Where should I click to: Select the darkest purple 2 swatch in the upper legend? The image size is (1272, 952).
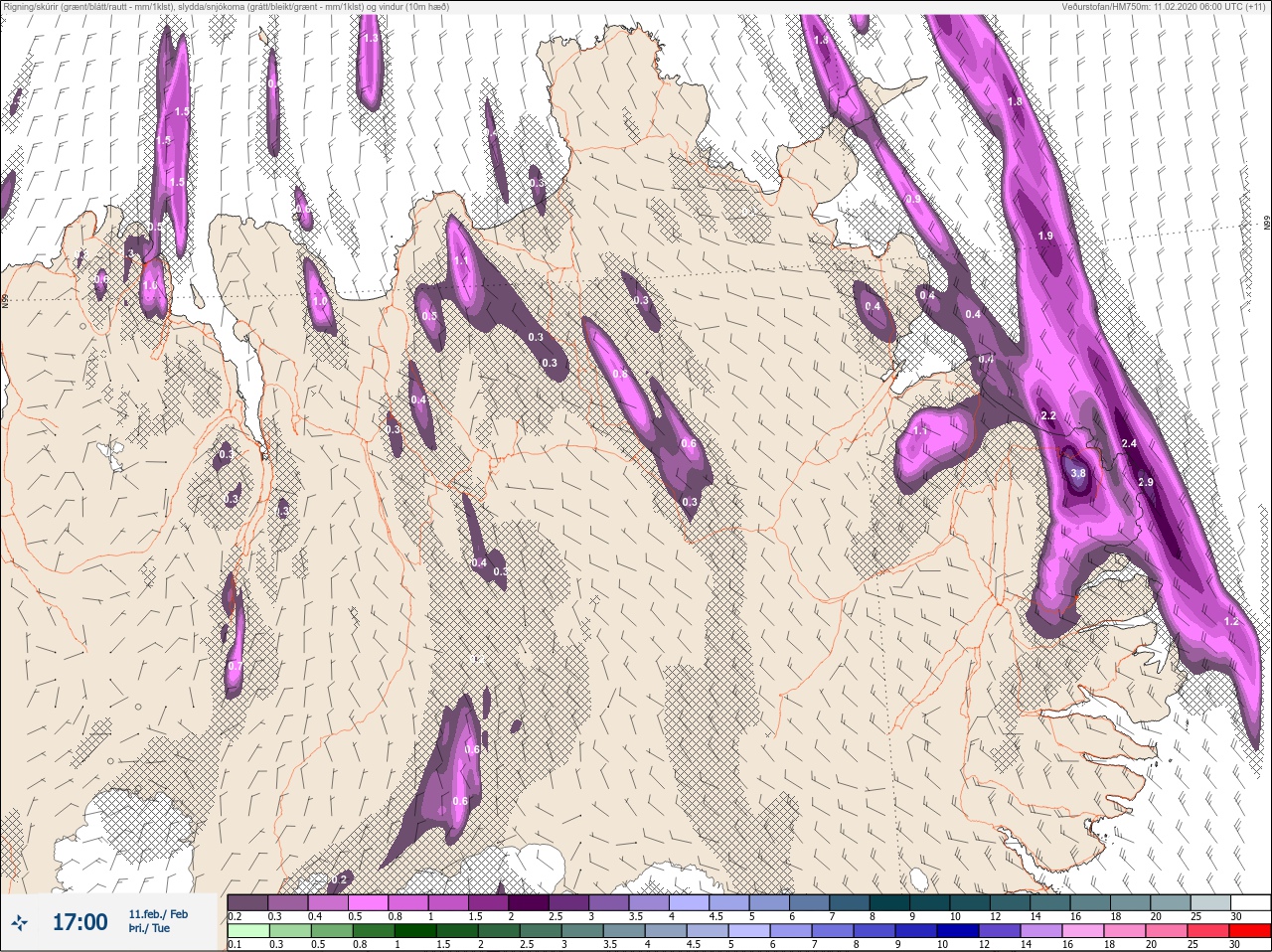click(530, 902)
